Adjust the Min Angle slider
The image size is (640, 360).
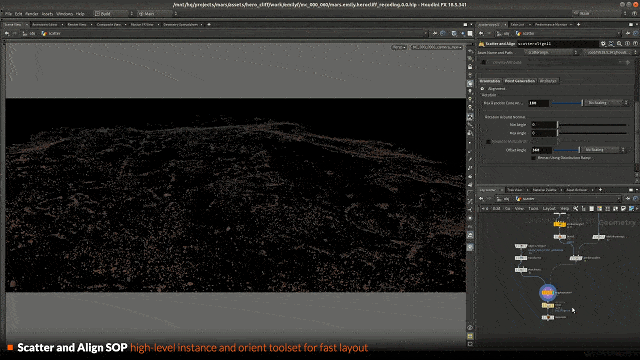point(592,124)
